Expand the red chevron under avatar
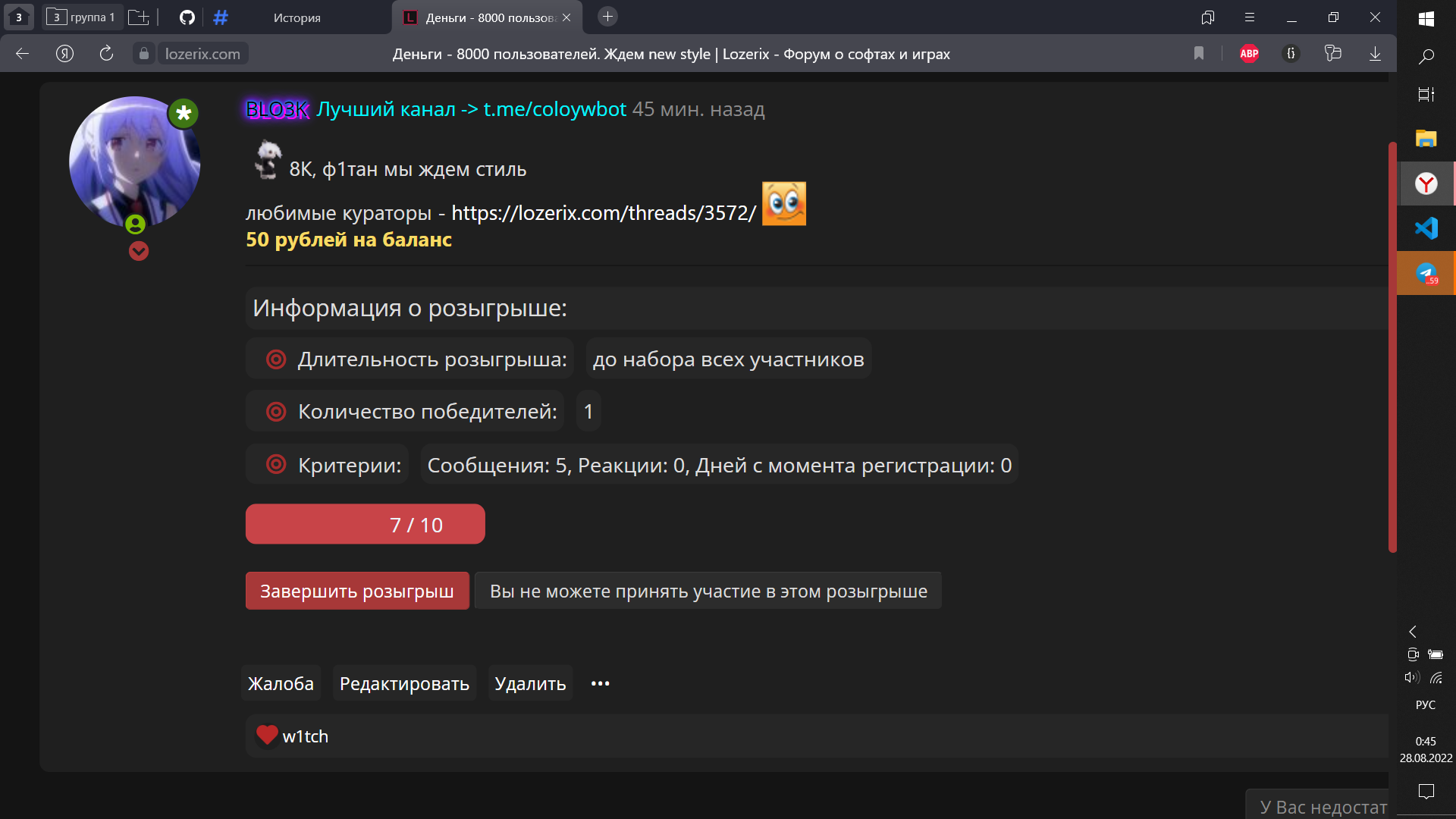Image resolution: width=1456 pixels, height=819 pixels. (x=139, y=251)
